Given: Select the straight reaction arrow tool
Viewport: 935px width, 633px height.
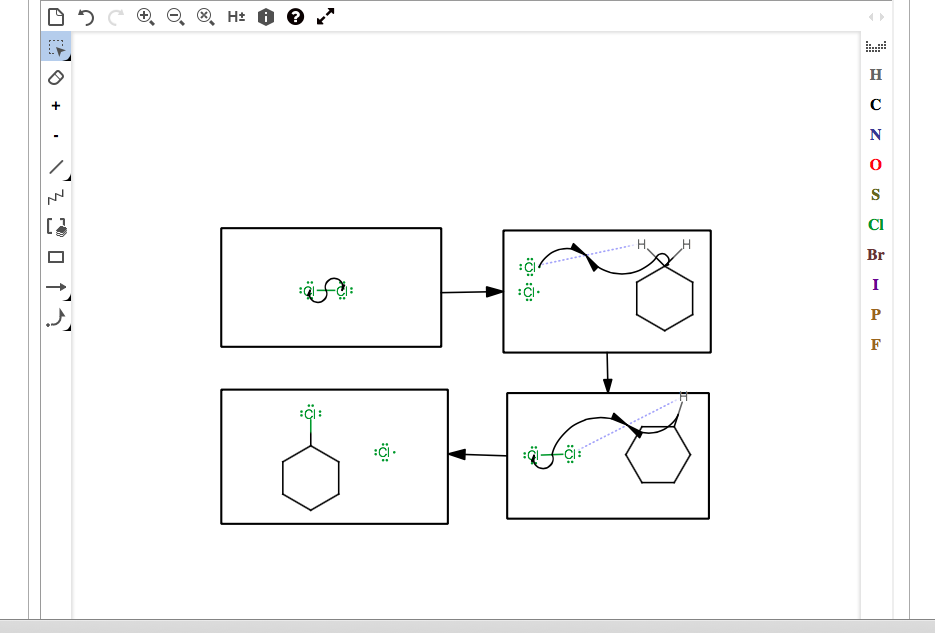Looking at the screenshot, I should [x=55, y=287].
